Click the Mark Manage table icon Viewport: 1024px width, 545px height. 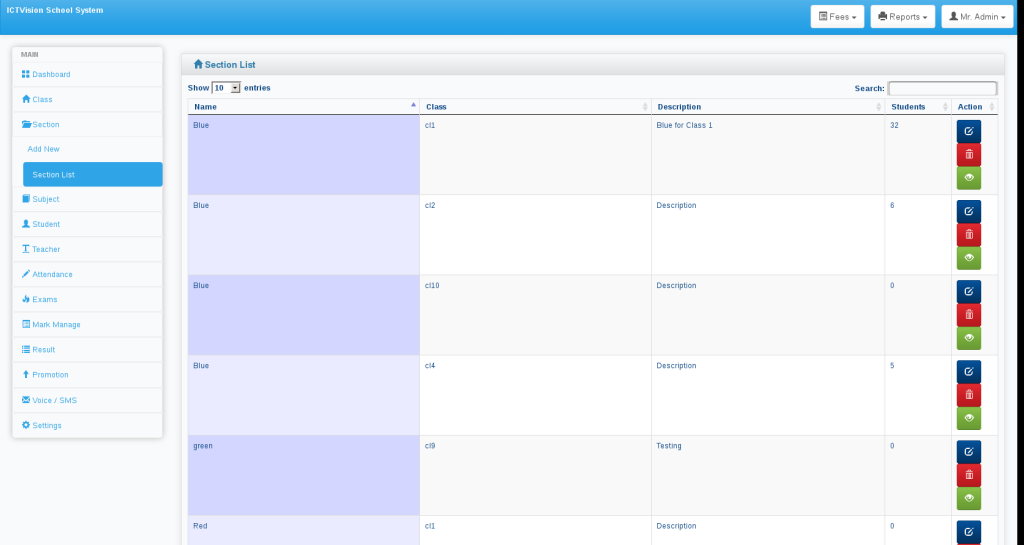tap(25, 324)
